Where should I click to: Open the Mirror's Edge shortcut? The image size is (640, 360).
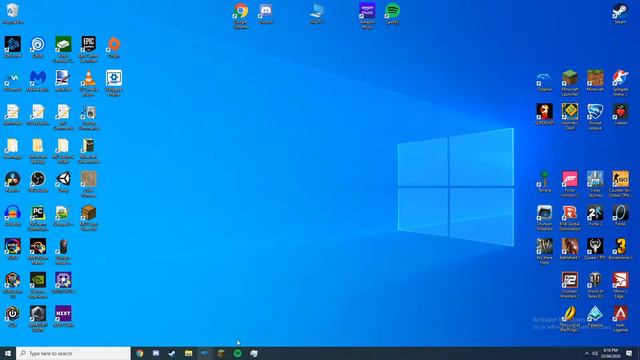click(620, 285)
